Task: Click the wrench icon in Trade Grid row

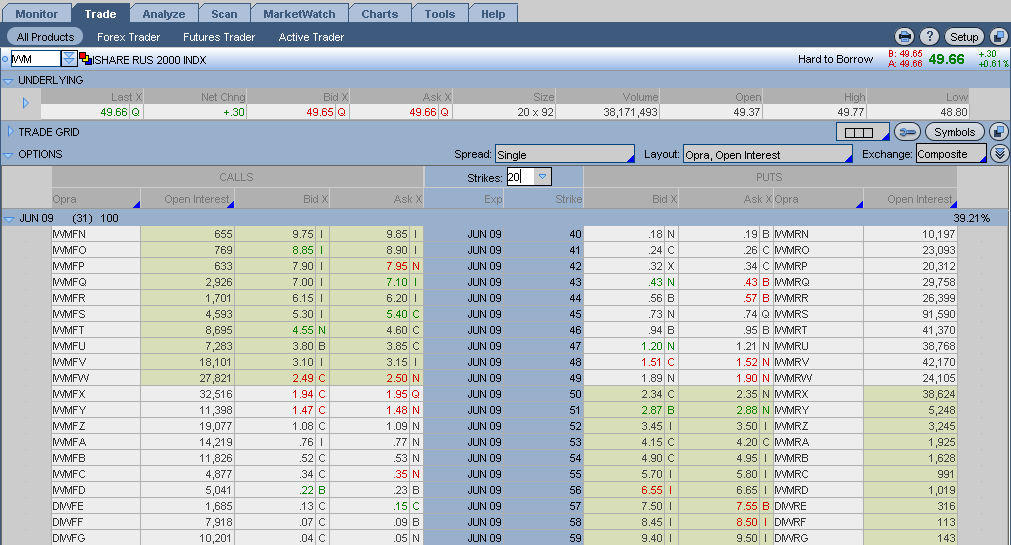Action: click(906, 132)
